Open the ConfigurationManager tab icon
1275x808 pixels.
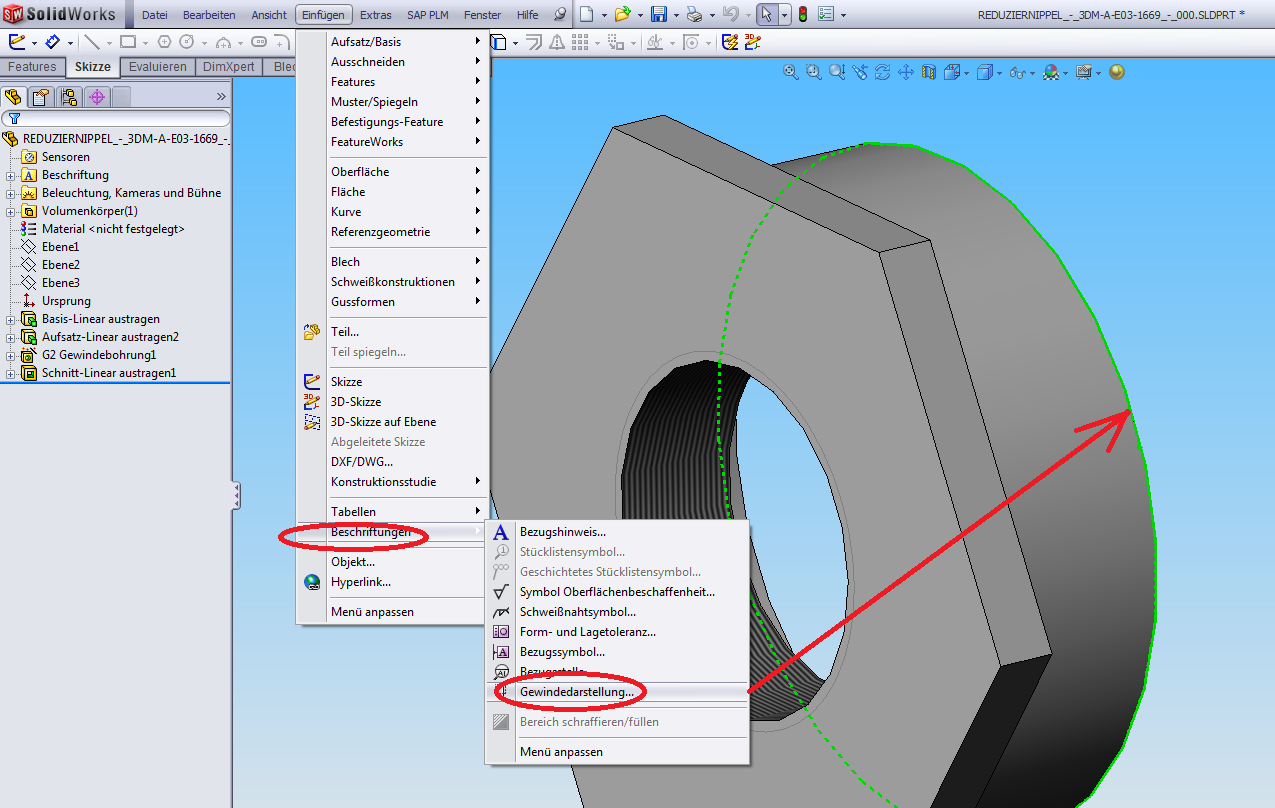(x=68, y=97)
